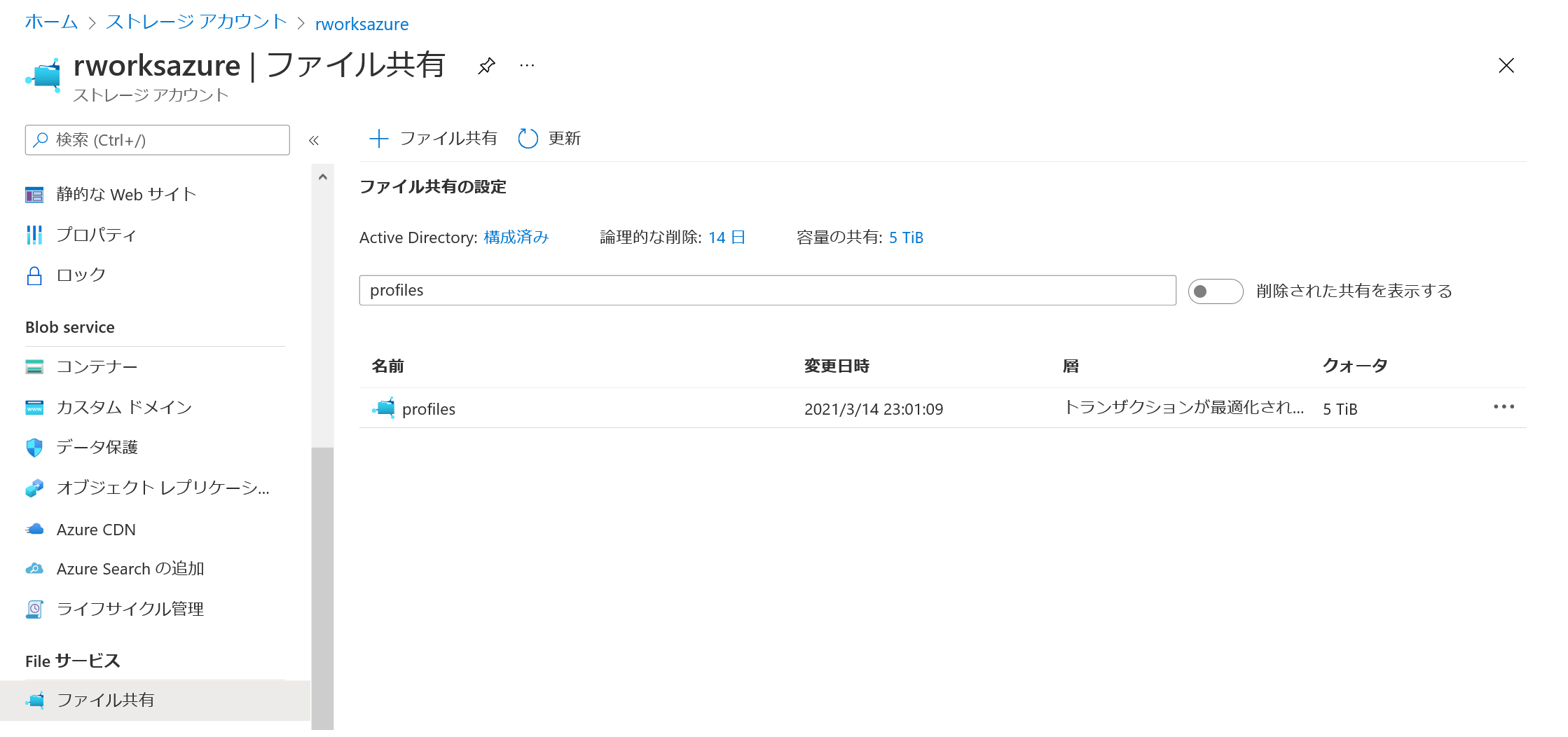Click the refresh circular arrow icon
This screenshot has width=1568, height=737.
click(528, 139)
